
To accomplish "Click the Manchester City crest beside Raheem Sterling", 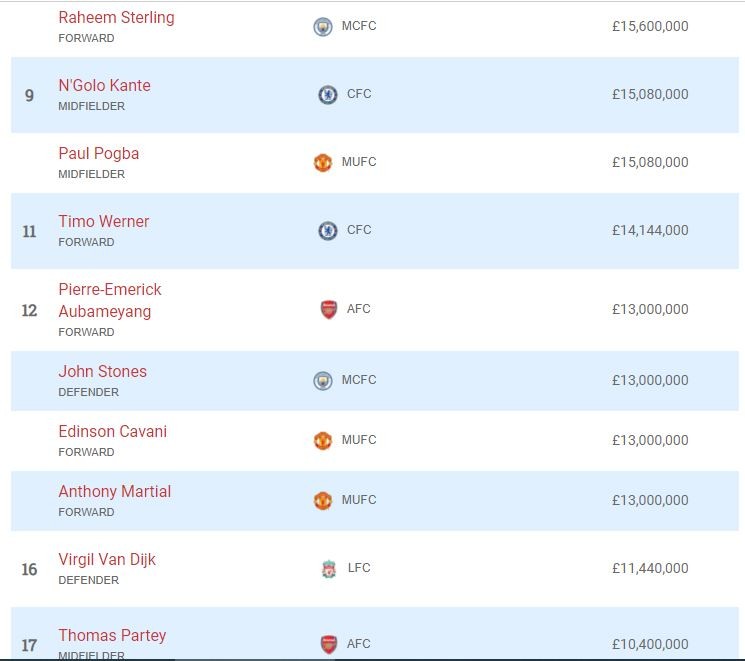I will [x=322, y=27].
